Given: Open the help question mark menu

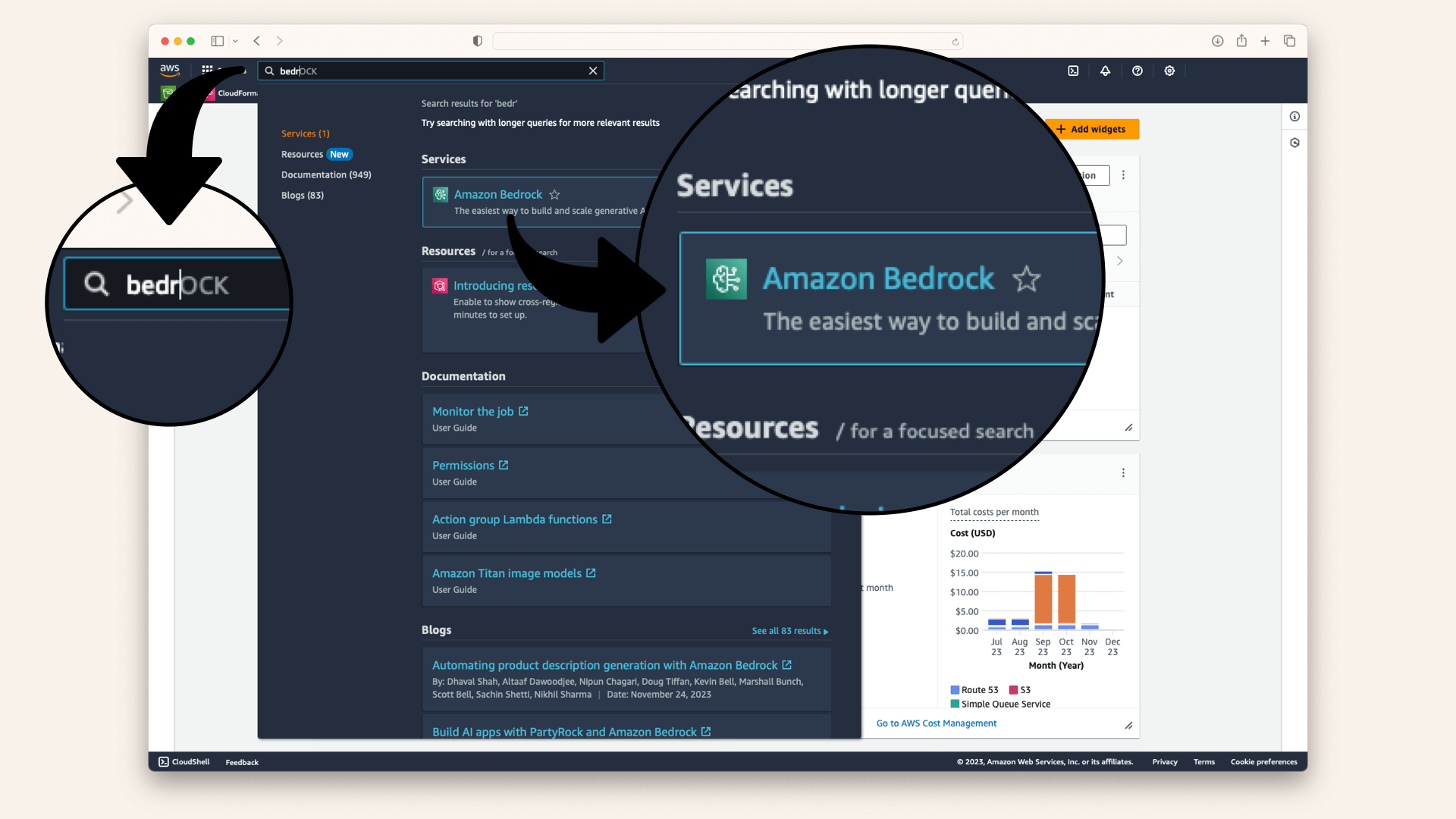Looking at the screenshot, I should [x=1137, y=71].
